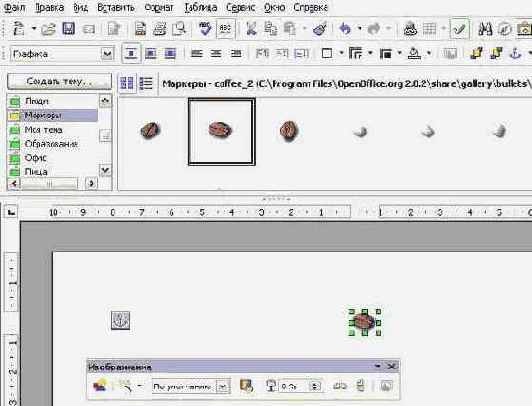Click the Print document icon
This screenshot has width=532, height=406.
click(x=160, y=29)
